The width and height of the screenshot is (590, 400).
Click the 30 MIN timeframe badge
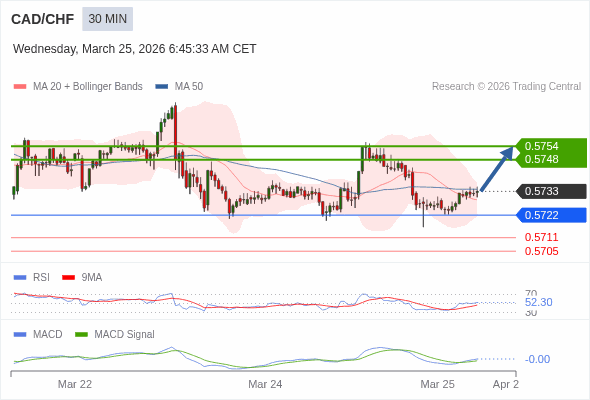pyautogui.click(x=108, y=19)
